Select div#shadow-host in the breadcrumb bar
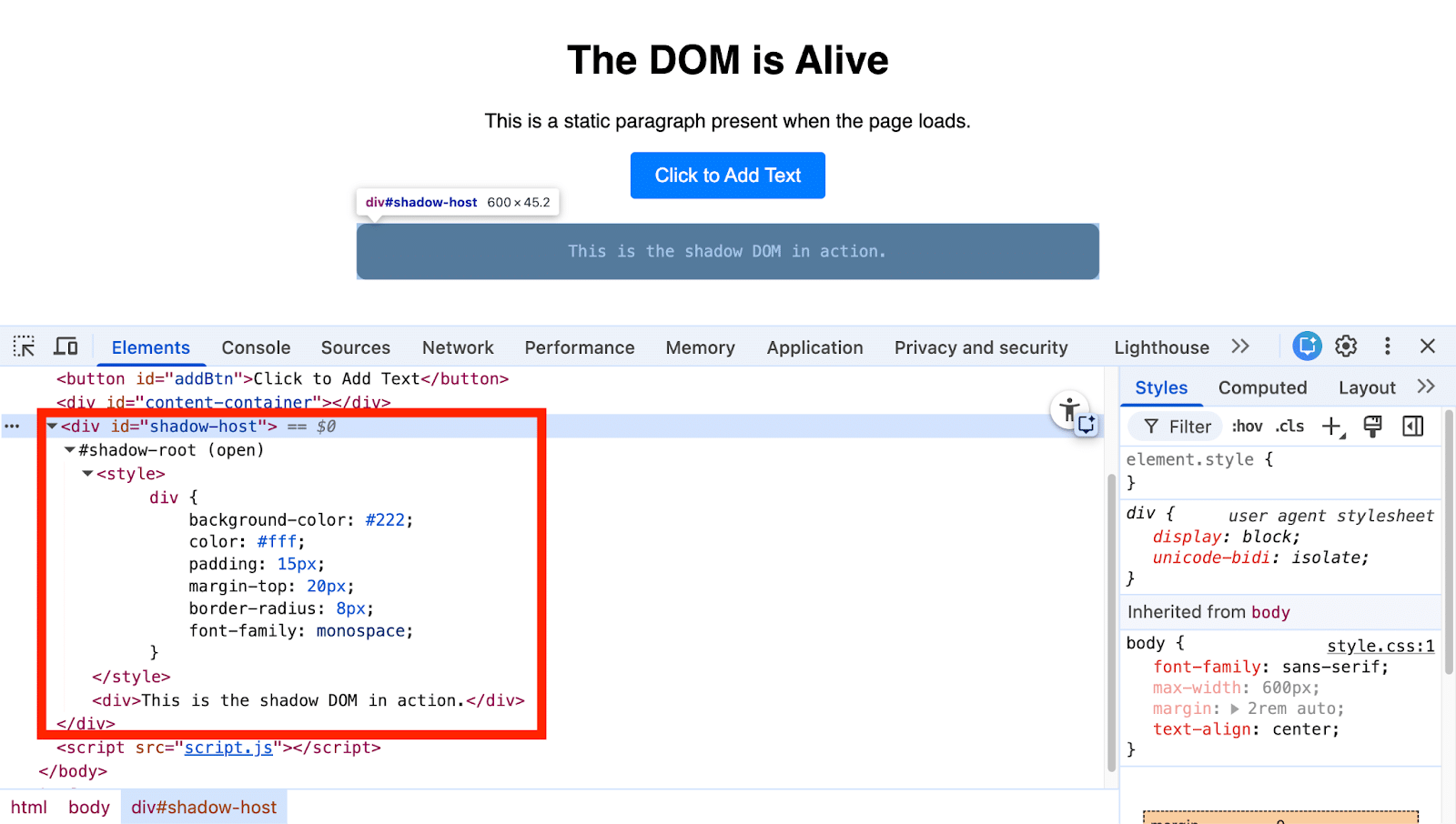 click(204, 807)
